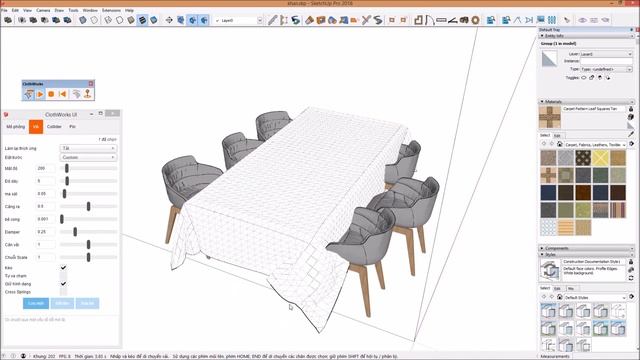Click the Damper slider
Screen dimensions: 640x360
point(88,232)
